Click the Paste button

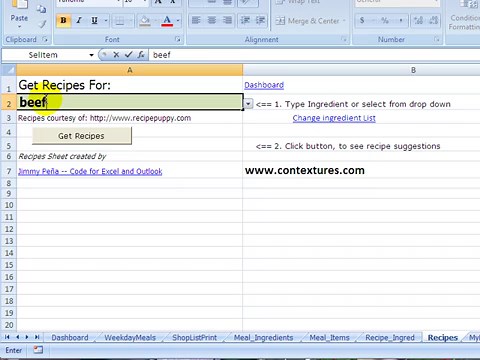pos(19,13)
